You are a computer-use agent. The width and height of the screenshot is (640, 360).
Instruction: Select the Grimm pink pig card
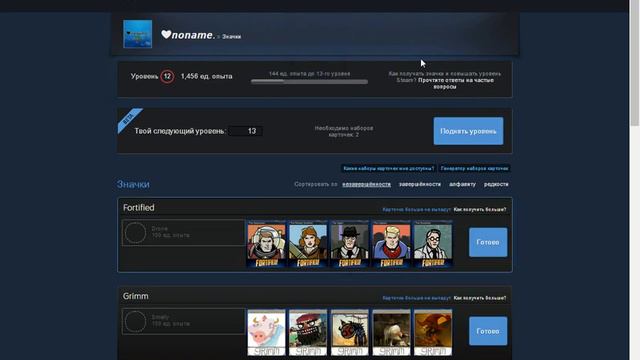point(266,333)
